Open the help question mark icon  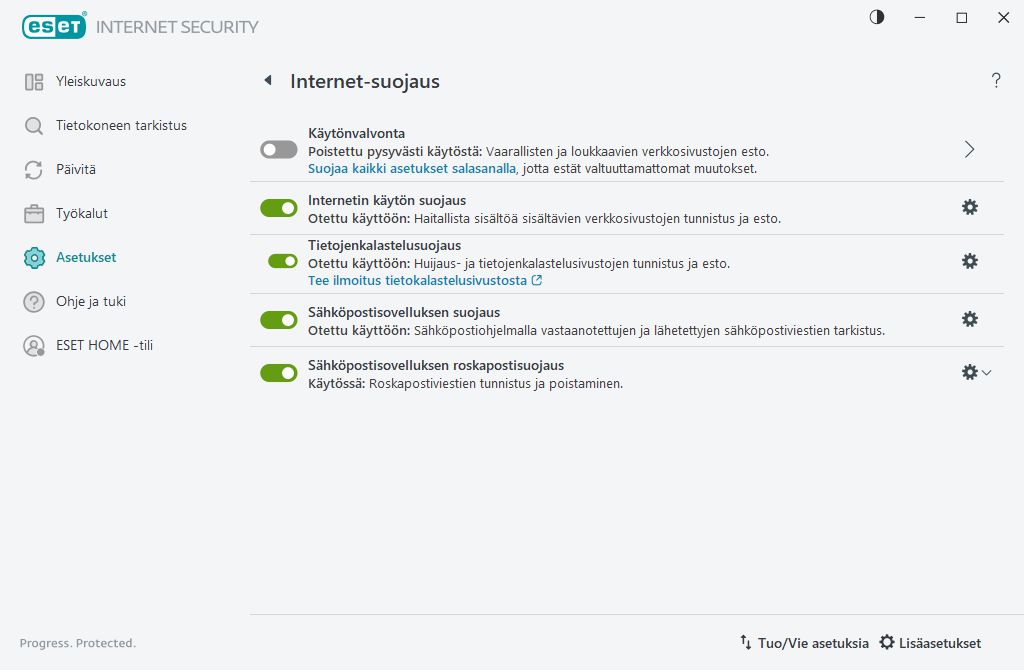(996, 81)
